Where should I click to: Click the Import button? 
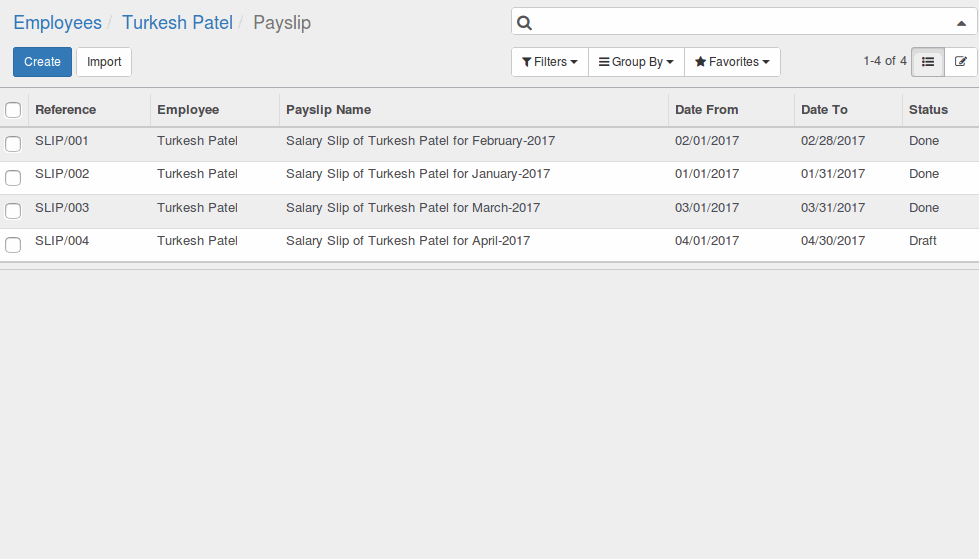[x=104, y=62]
